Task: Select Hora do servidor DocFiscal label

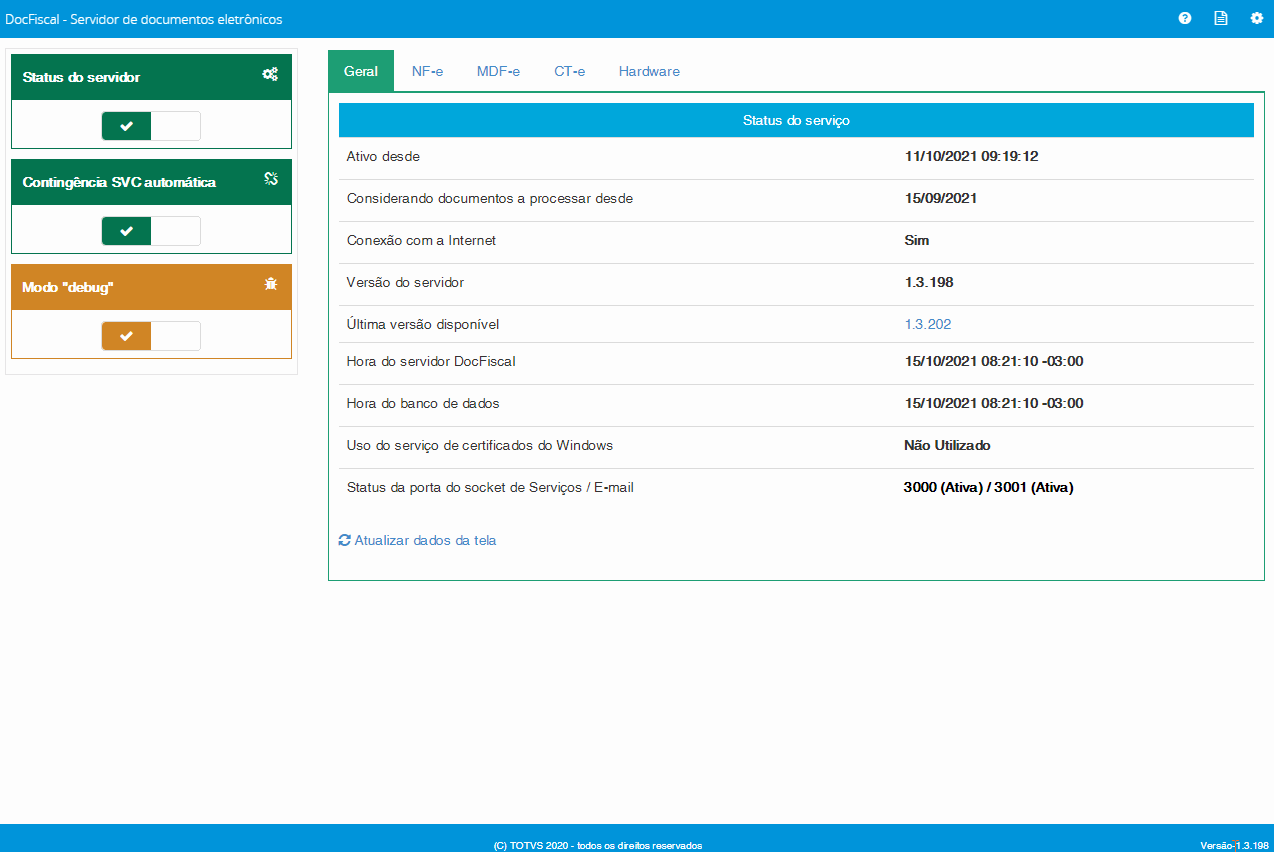Action: coord(431,362)
